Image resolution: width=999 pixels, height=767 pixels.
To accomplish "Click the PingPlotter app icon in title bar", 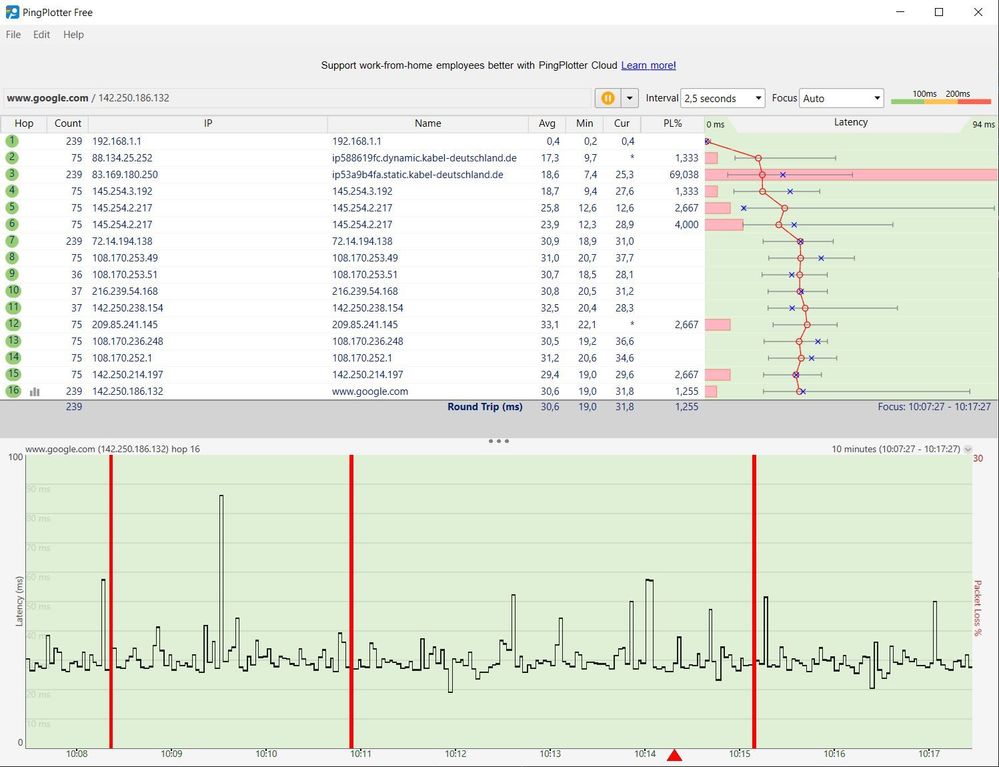I will point(12,12).
